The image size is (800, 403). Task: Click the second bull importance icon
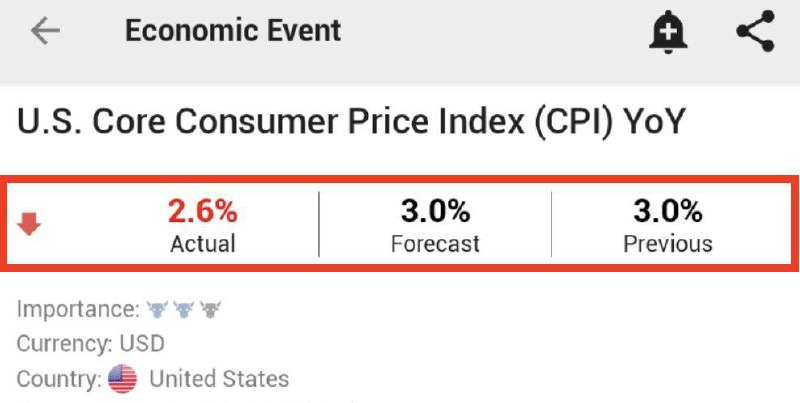[183, 309]
